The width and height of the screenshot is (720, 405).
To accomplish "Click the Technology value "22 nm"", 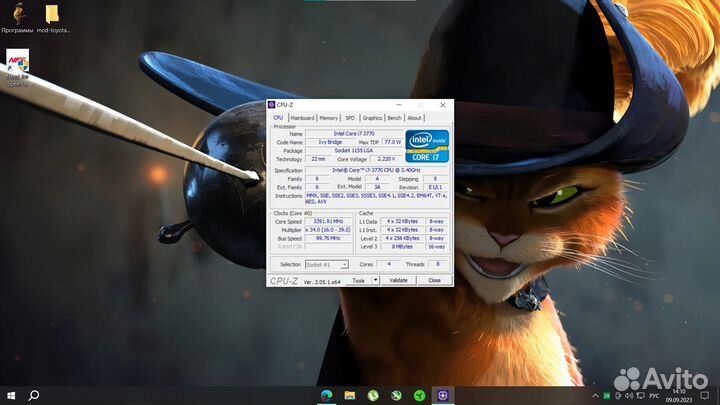I will tap(318, 159).
